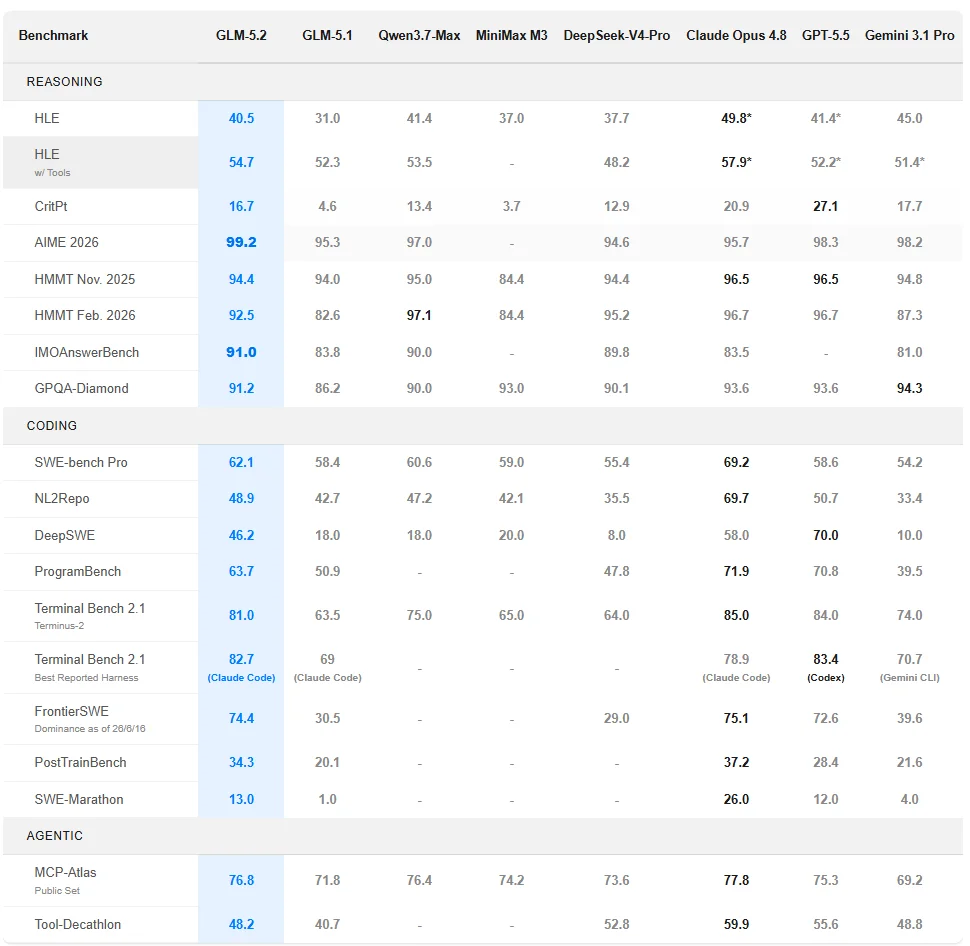Screen dimensions: 970x946
Task: Click the FrontierSWE row label
Action: tap(90, 719)
